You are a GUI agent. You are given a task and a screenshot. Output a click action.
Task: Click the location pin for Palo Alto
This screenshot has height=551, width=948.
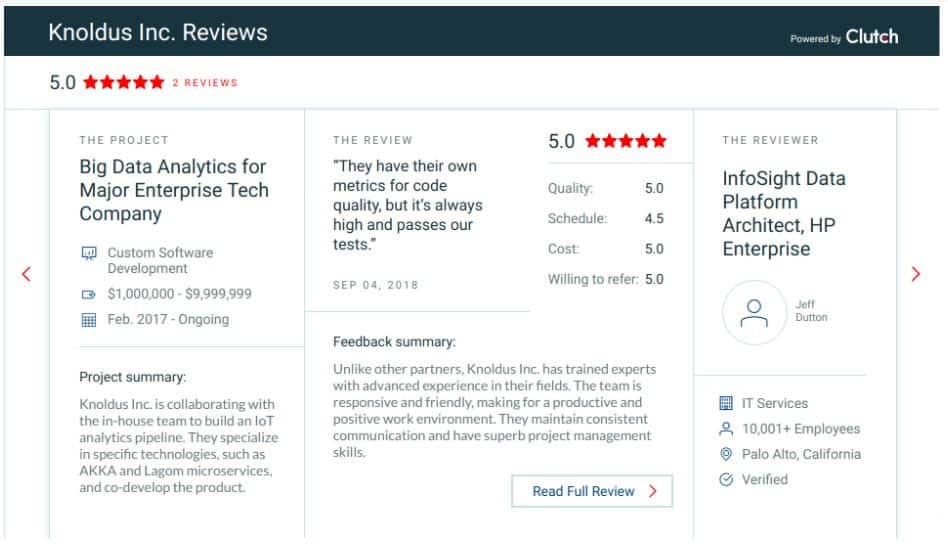click(726, 454)
